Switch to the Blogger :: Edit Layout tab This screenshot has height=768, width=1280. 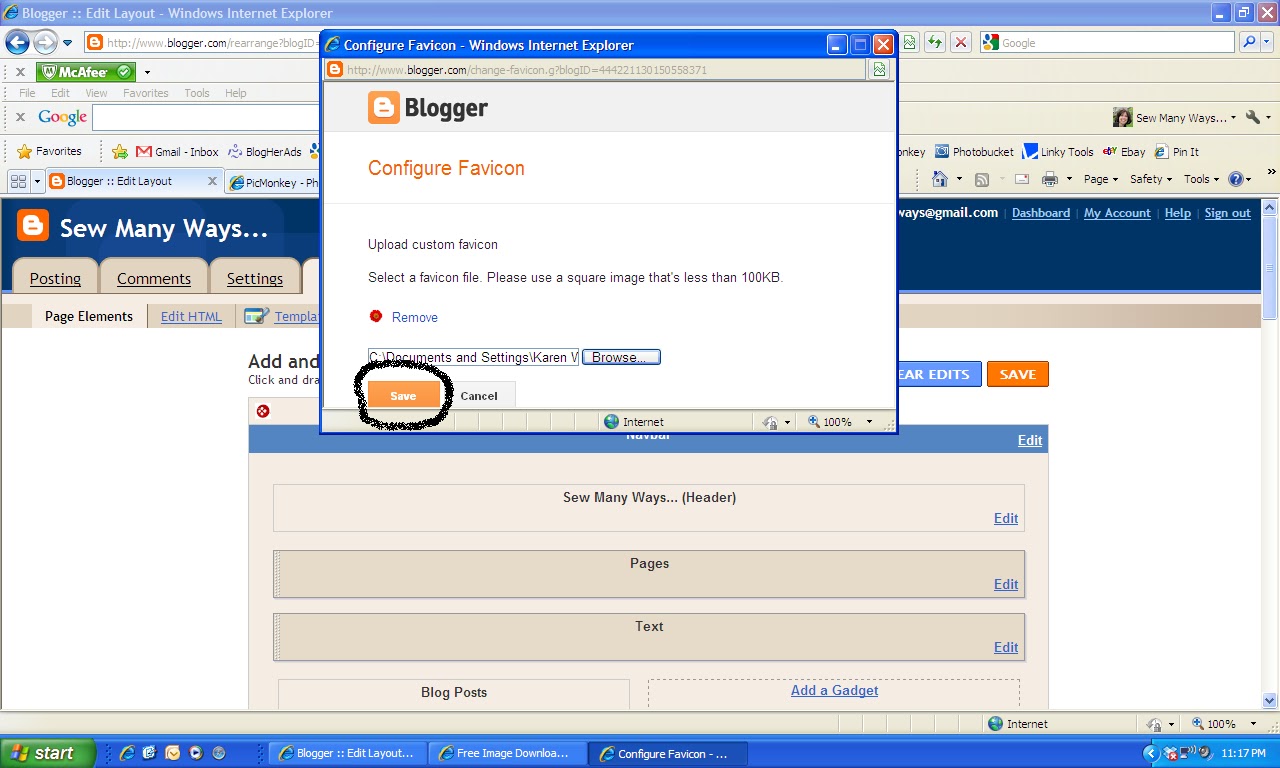coord(122,181)
